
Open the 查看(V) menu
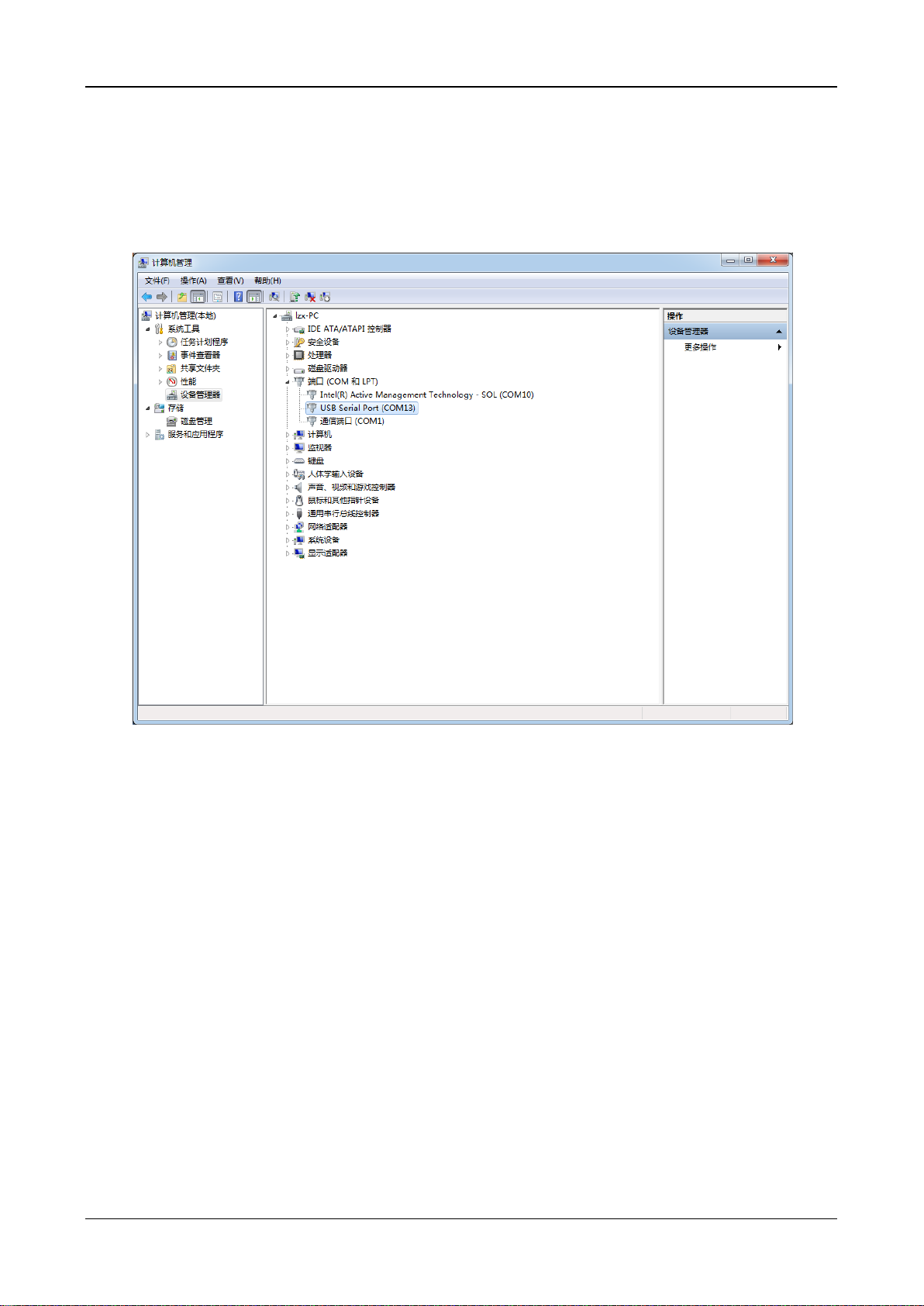(230, 281)
